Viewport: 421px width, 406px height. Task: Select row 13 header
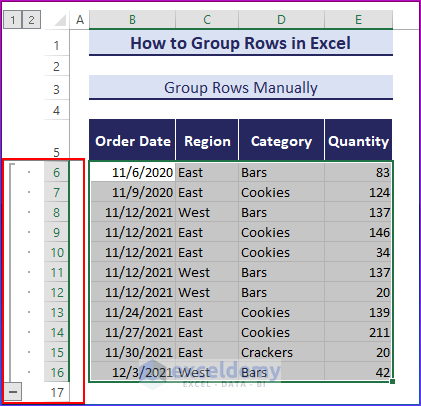[56, 312]
